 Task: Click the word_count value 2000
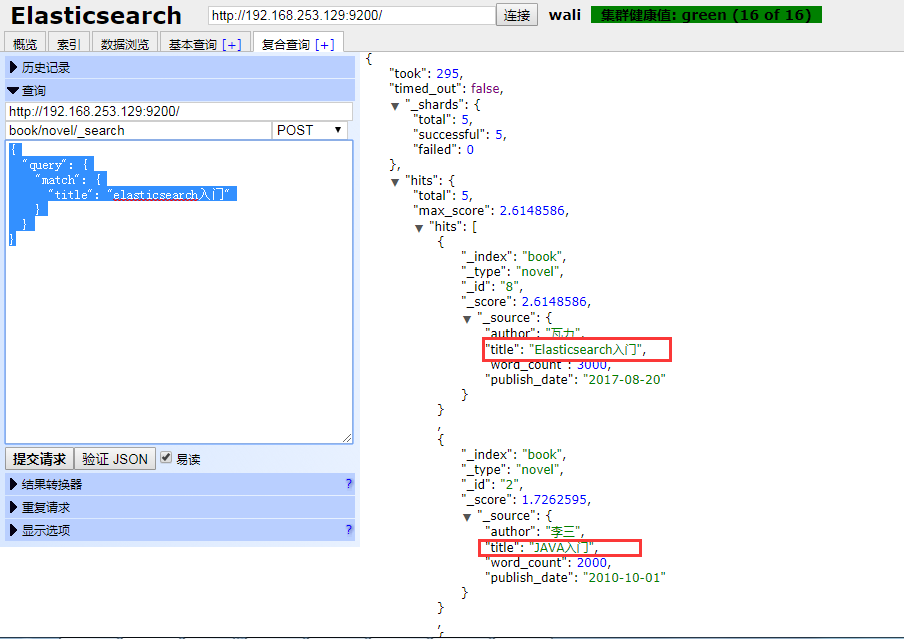click(x=592, y=562)
